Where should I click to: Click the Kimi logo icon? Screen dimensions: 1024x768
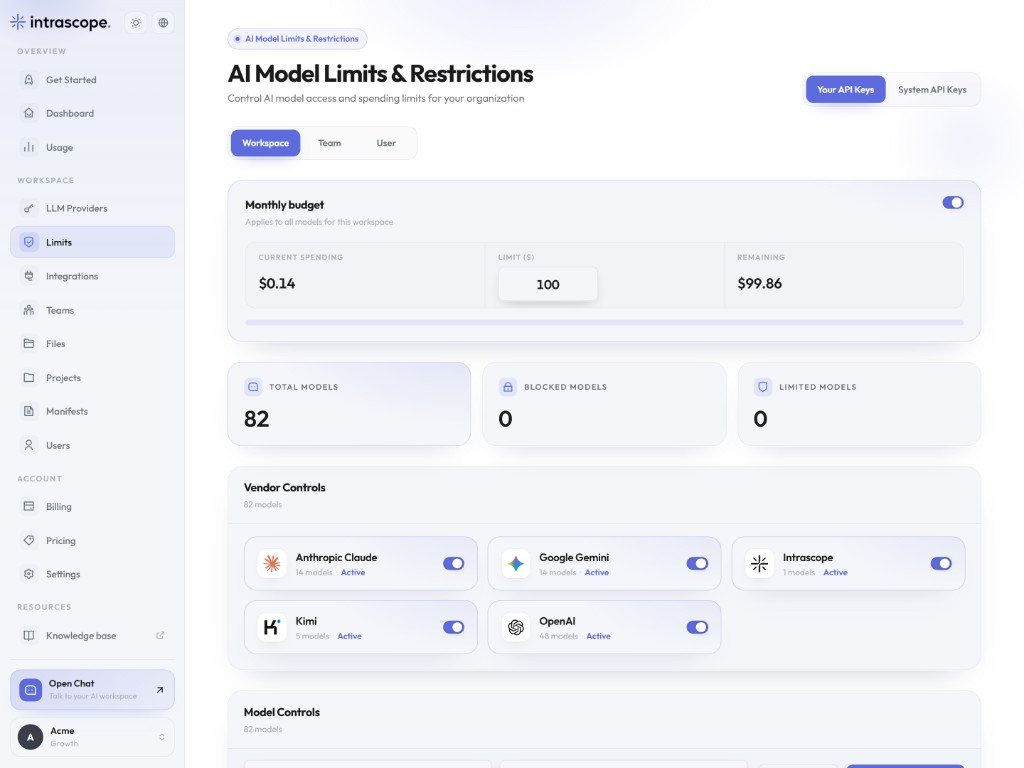[272, 628]
